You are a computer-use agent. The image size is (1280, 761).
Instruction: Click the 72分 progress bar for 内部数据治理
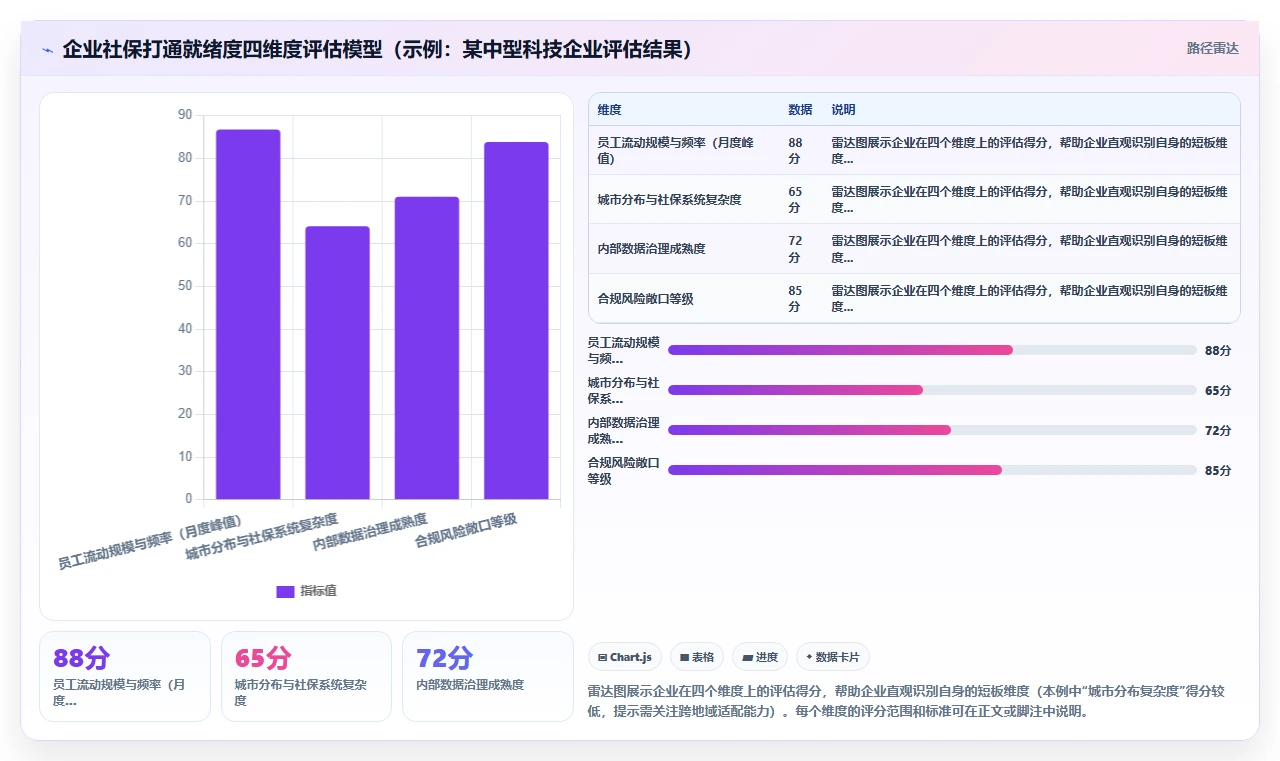pos(932,430)
